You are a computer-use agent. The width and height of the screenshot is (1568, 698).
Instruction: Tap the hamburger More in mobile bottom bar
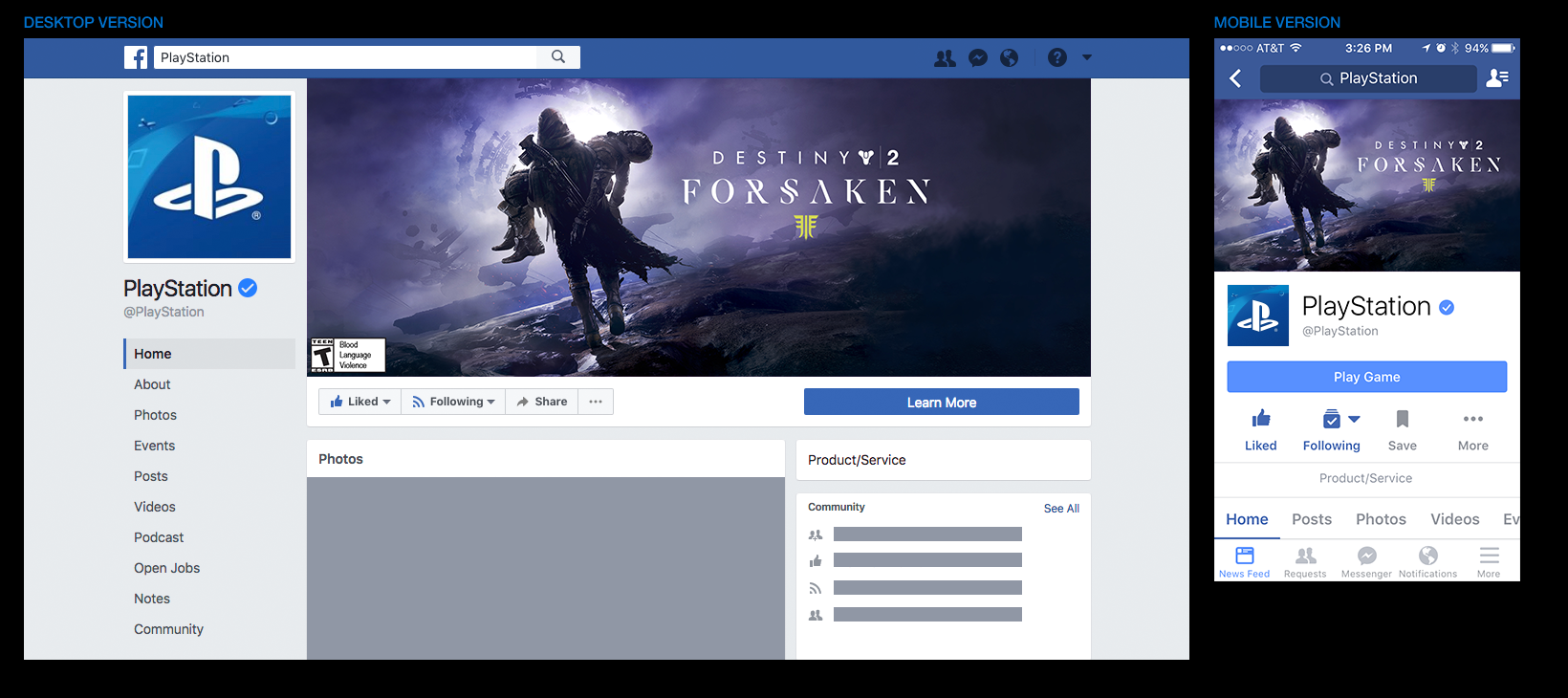click(1489, 562)
